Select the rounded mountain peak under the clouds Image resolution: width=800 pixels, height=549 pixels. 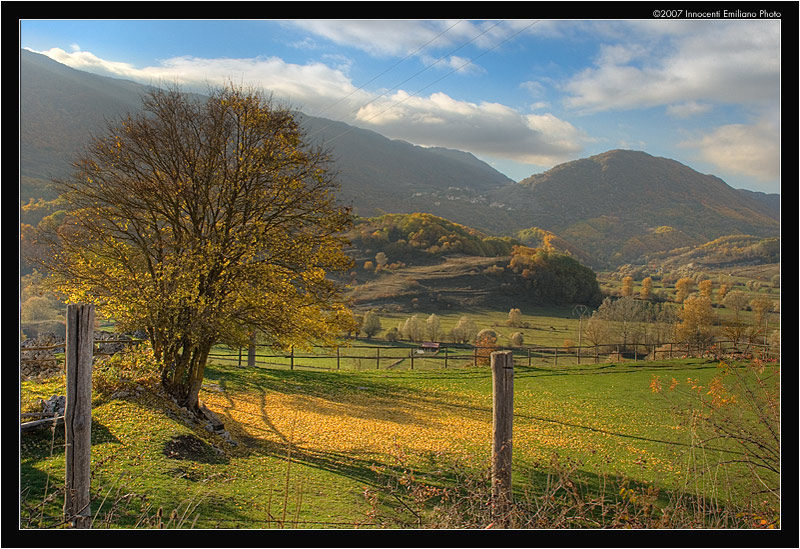pyautogui.click(x=622, y=172)
